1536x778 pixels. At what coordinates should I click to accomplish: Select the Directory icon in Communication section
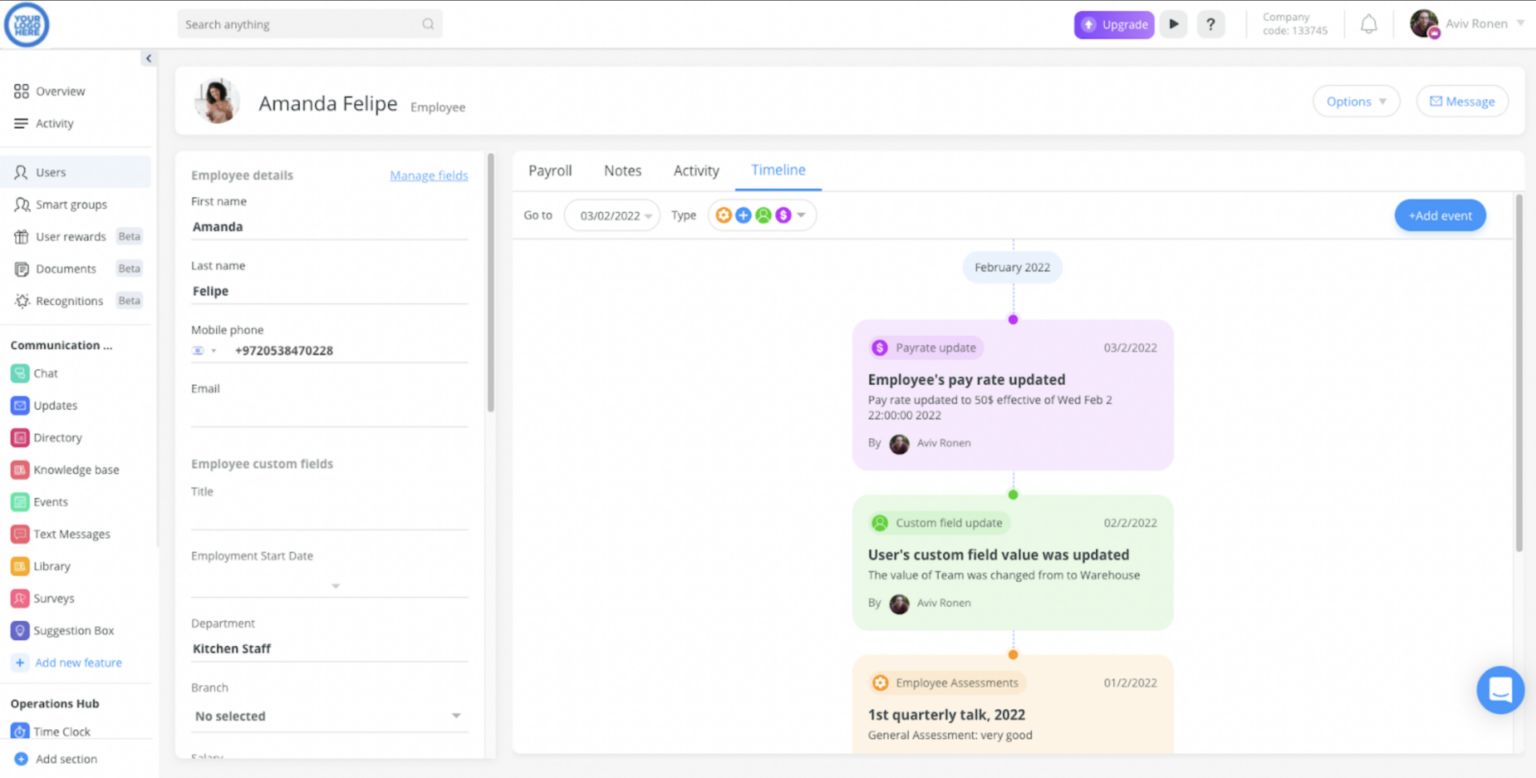(x=21, y=437)
